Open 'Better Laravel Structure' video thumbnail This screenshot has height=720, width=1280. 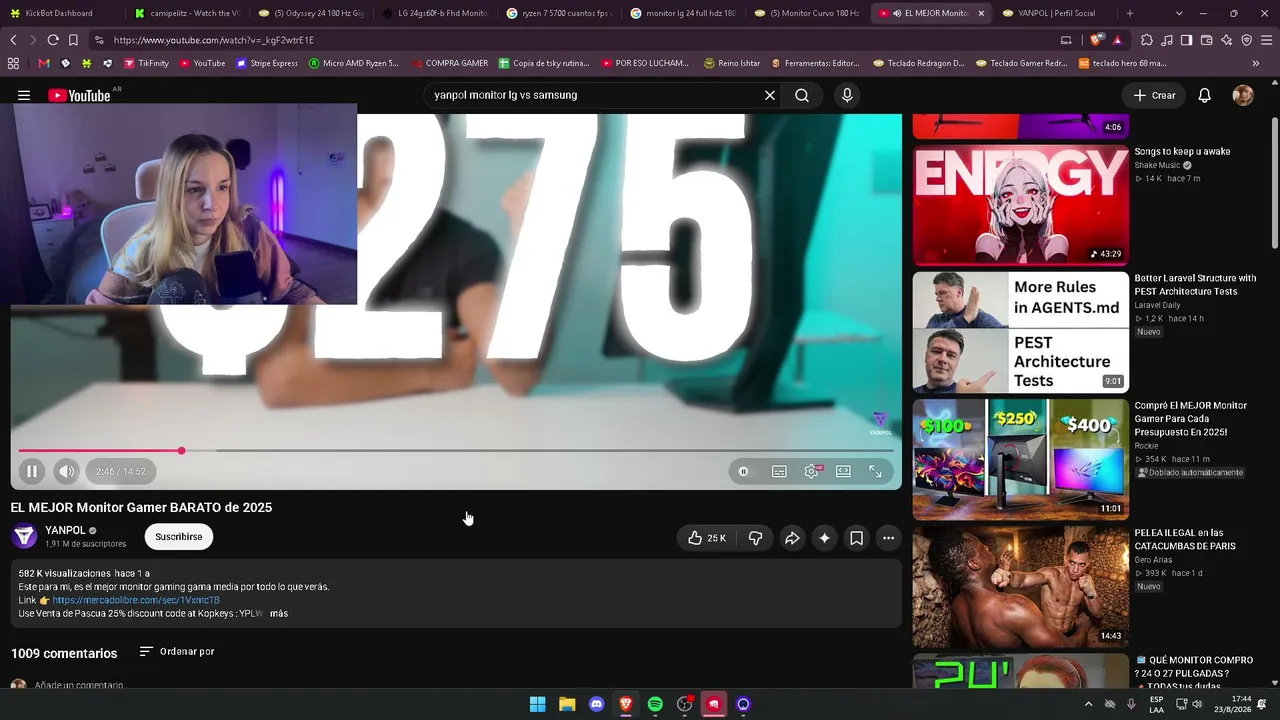click(1020, 332)
